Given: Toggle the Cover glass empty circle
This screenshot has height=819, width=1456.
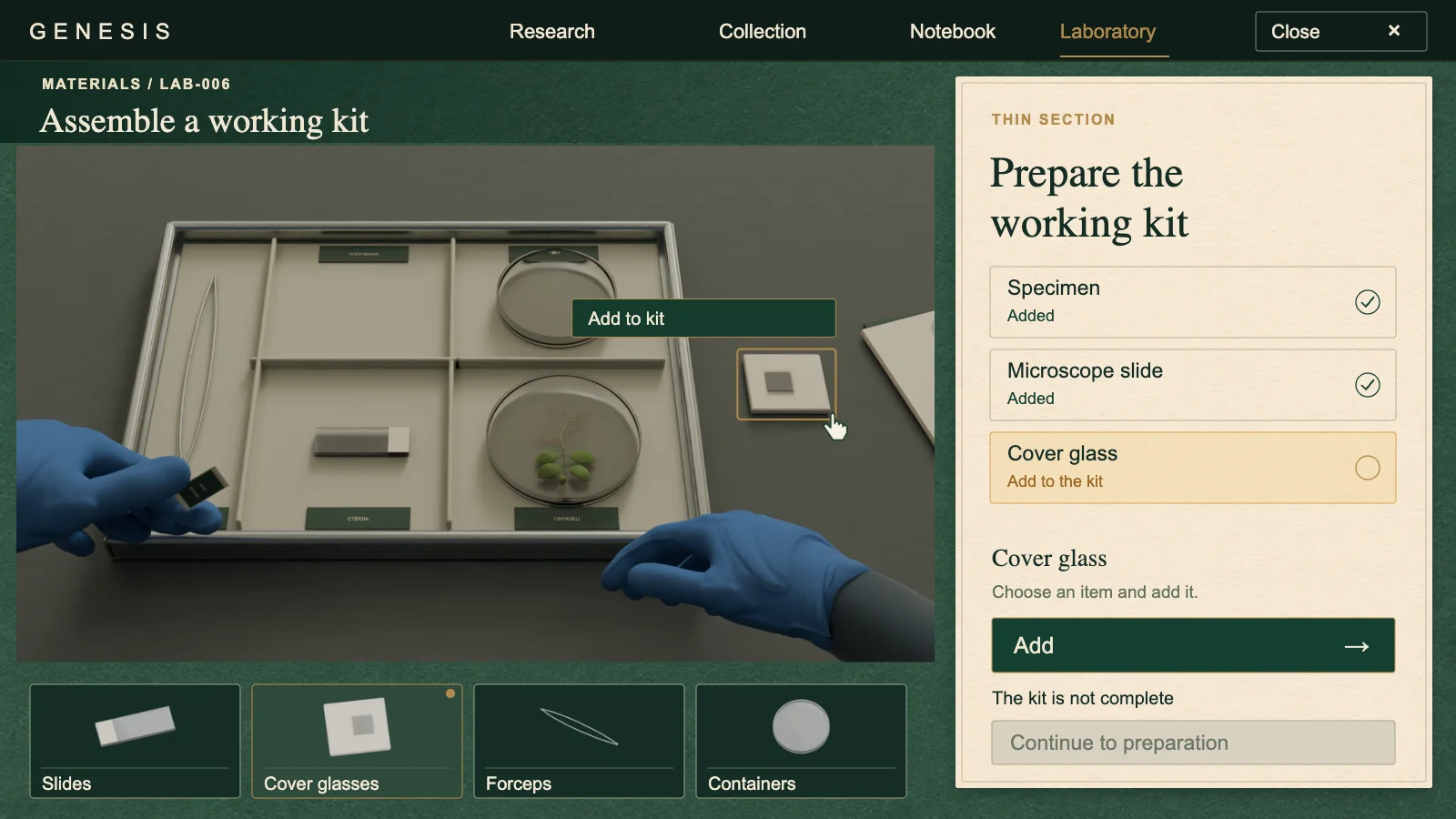Looking at the screenshot, I should tap(1367, 468).
